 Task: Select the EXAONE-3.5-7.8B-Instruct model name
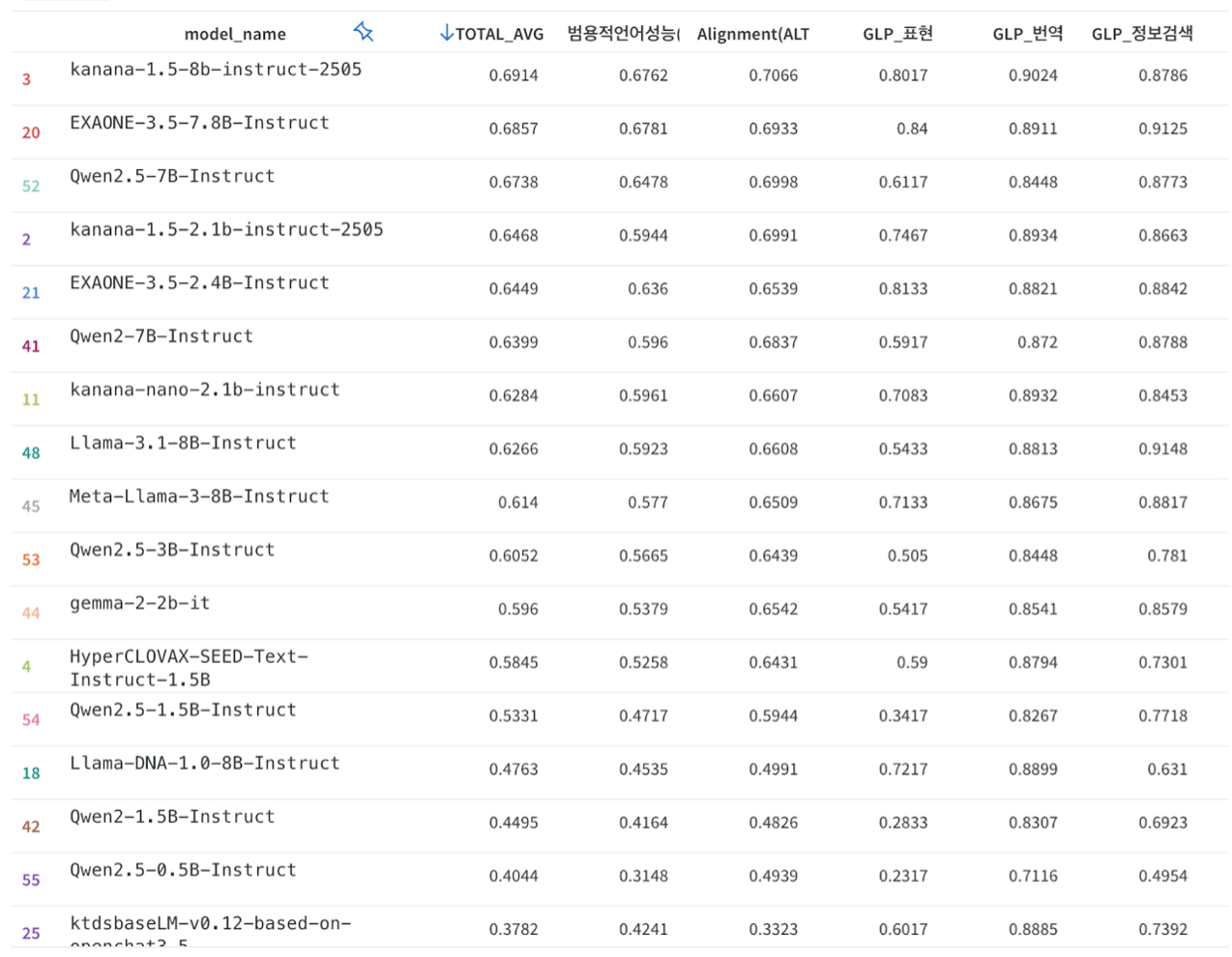pos(199,123)
